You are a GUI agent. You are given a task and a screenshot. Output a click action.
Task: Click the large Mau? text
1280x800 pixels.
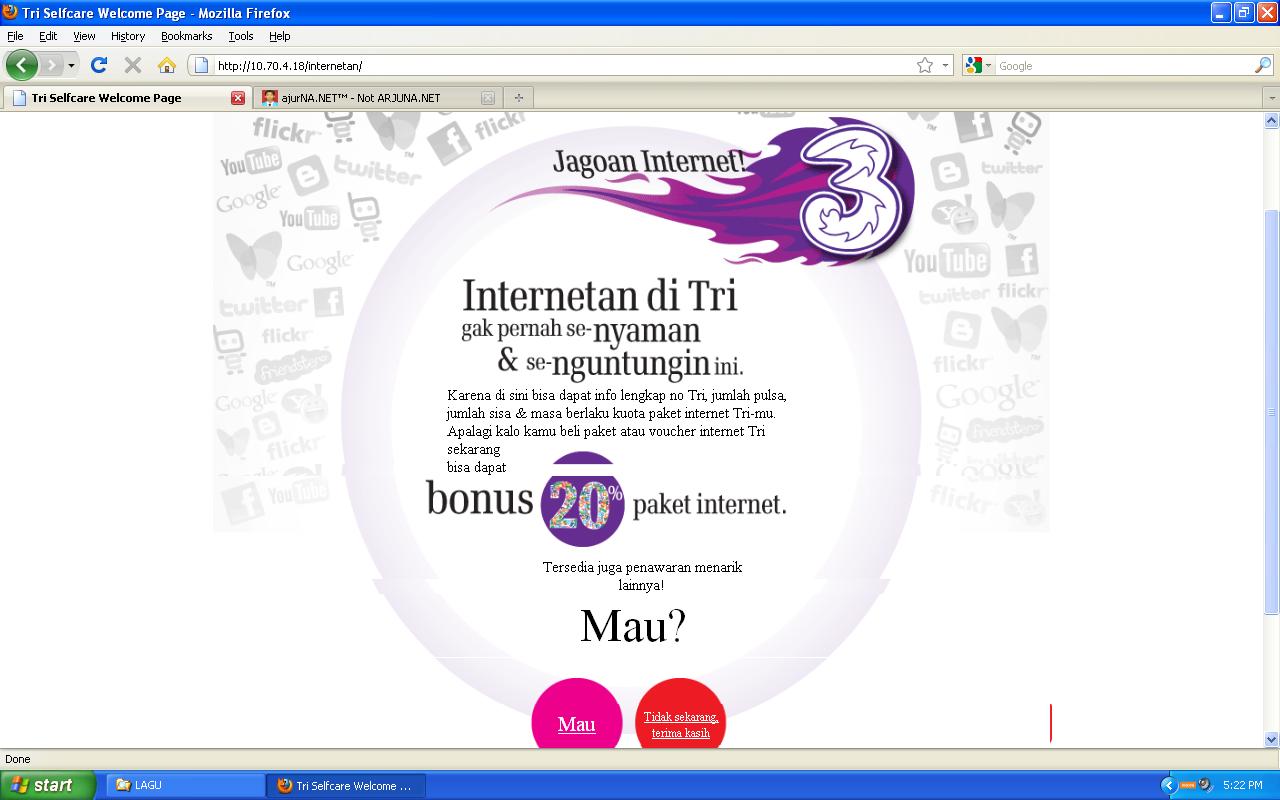pyautogui.click(x=633, y=626)
